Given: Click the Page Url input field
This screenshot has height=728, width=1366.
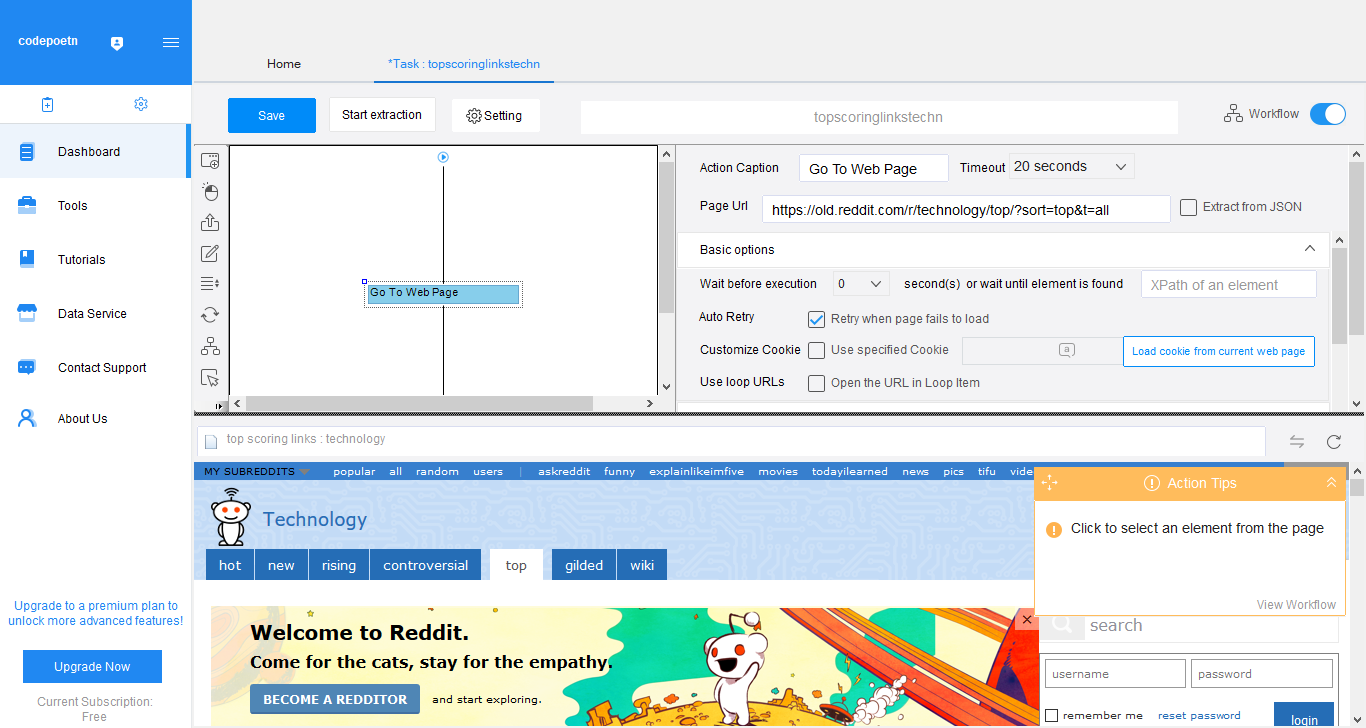Looking at the screenshot, I should tap(966, 209).
